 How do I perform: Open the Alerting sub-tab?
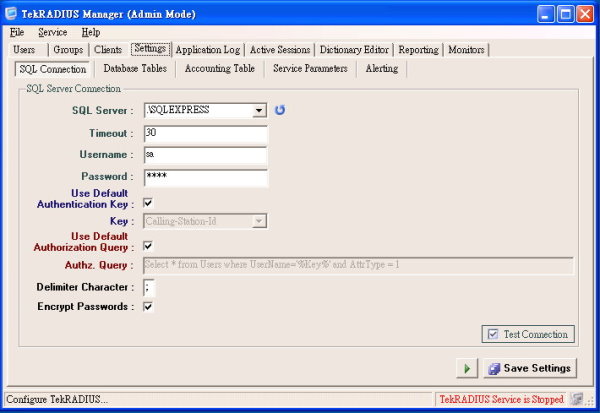coord(382,69)
